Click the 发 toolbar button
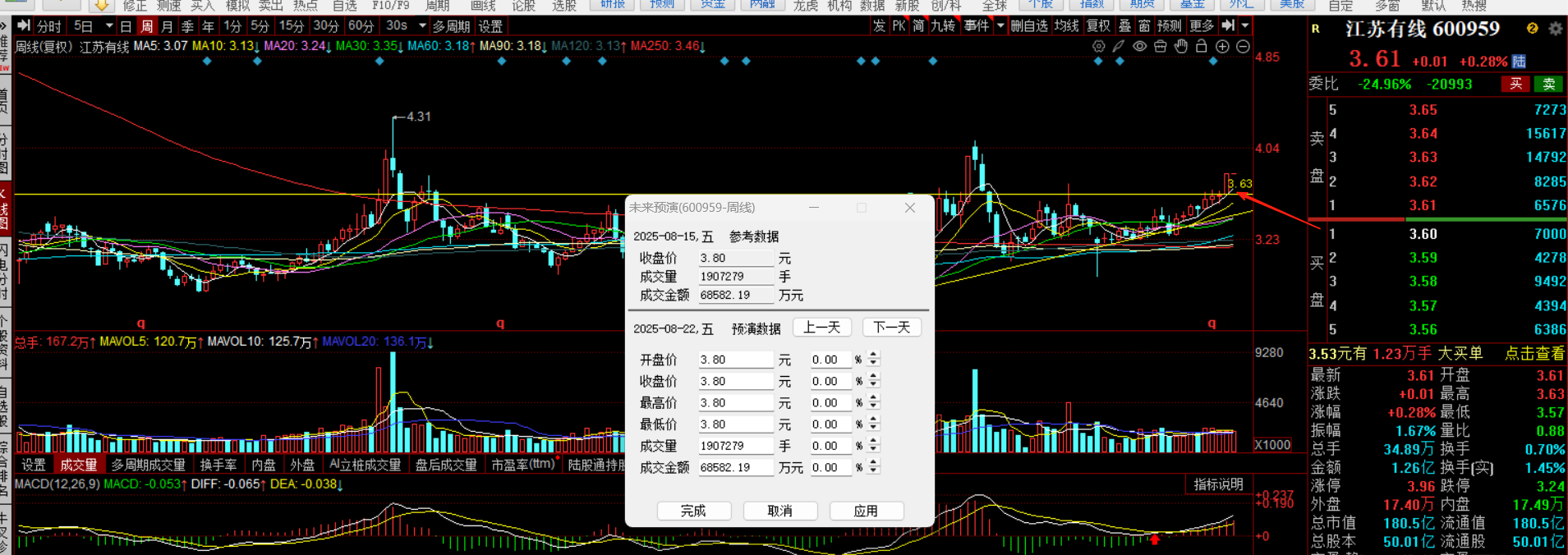 tap(879, 25)
